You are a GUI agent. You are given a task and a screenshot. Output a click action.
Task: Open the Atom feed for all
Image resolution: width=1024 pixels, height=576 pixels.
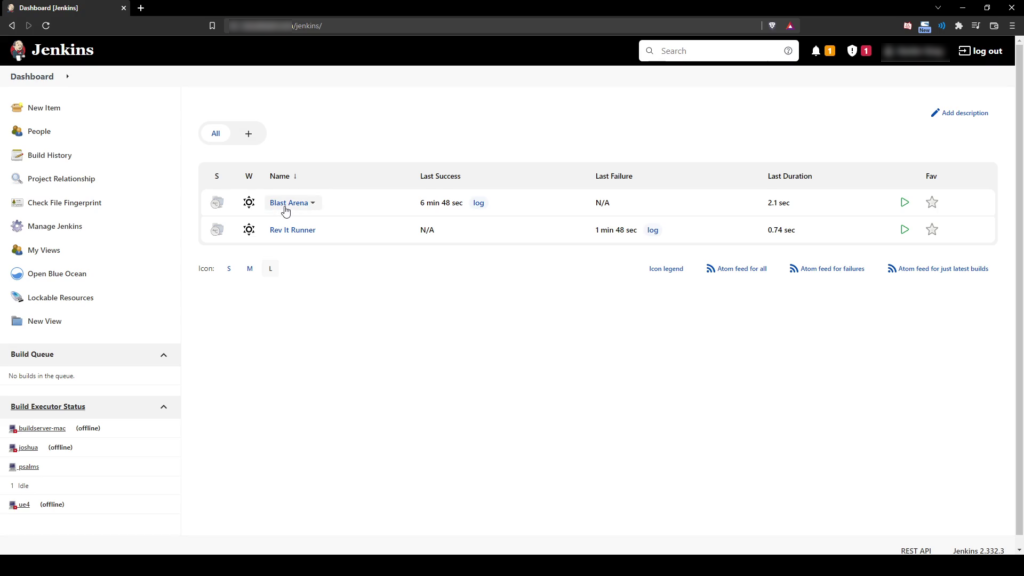[x=737, y=268]
